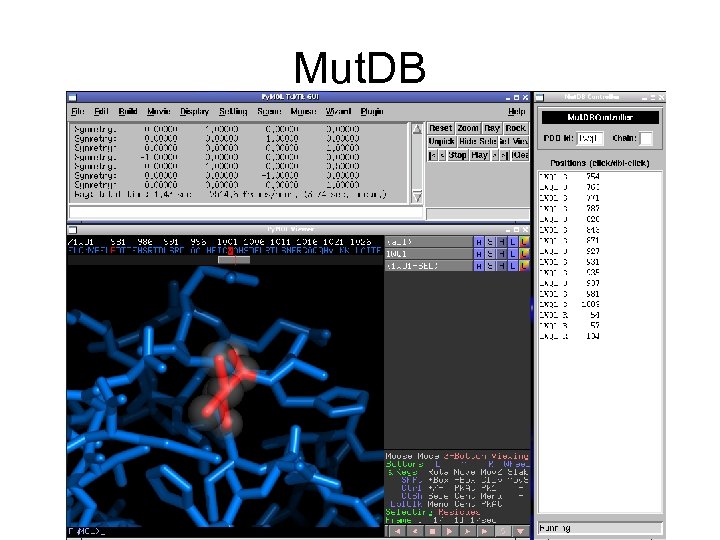Click the Ray trace button

pyautogui.click(x=492, y=128)
